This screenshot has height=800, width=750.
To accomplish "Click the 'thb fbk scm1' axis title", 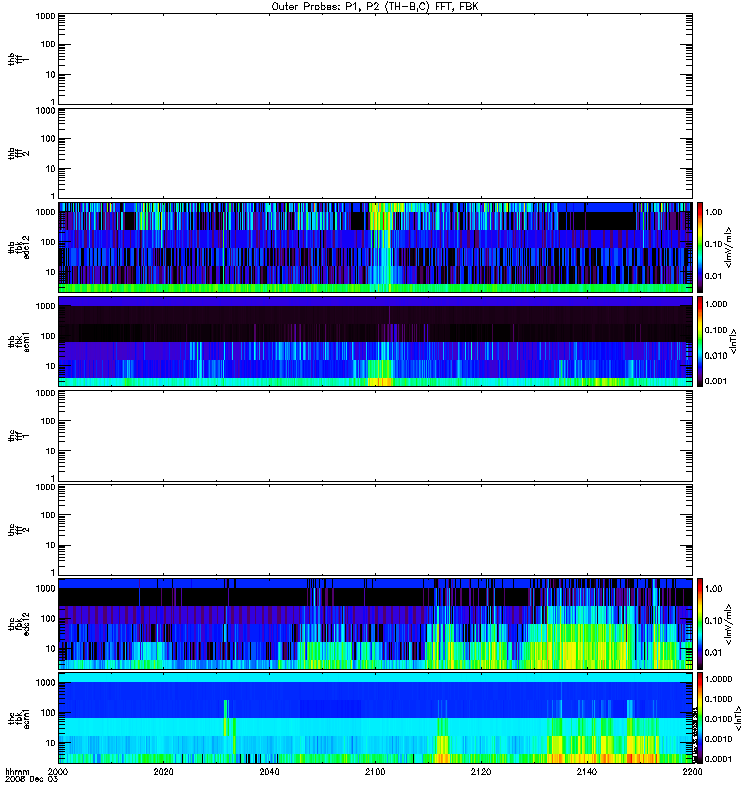I will point(18,341).
